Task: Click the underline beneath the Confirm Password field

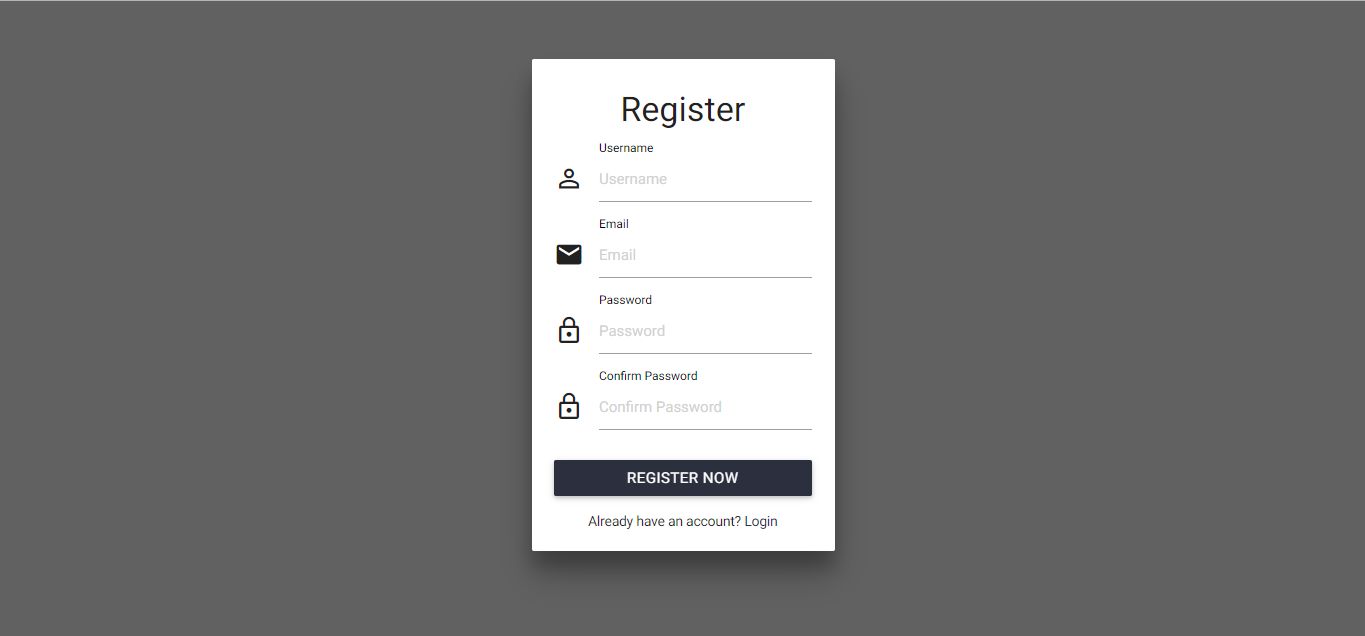Action: [705, 429]
